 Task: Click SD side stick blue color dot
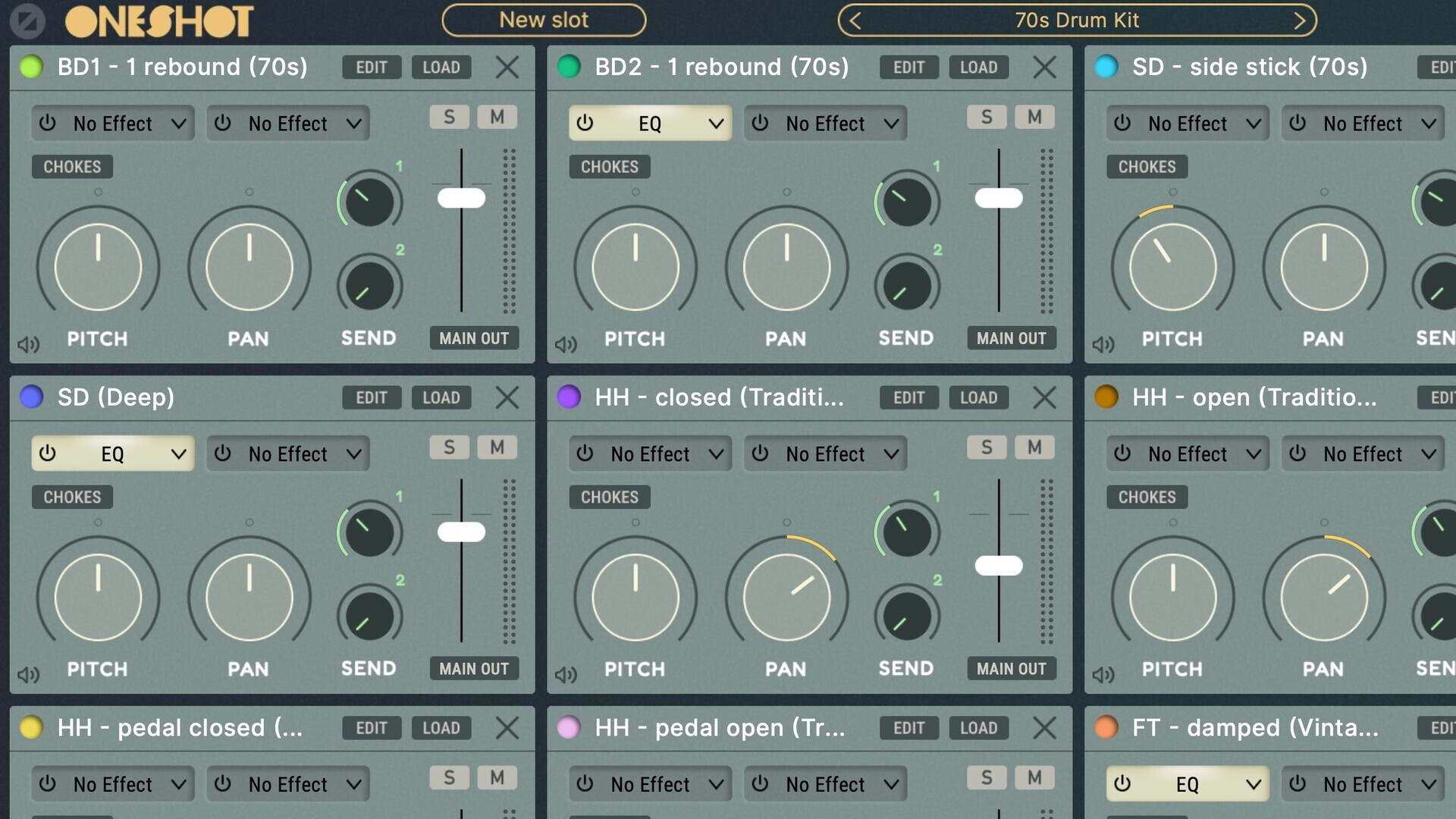[1106, 67]
